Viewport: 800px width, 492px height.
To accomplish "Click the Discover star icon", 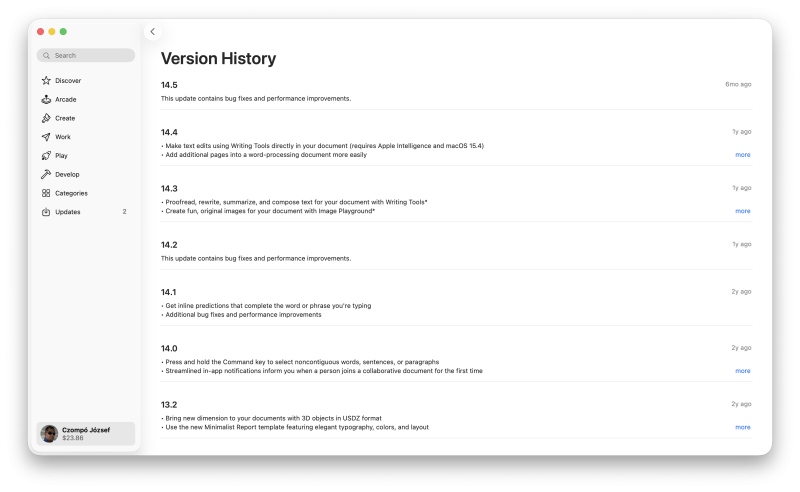I will tap(46, 81).
